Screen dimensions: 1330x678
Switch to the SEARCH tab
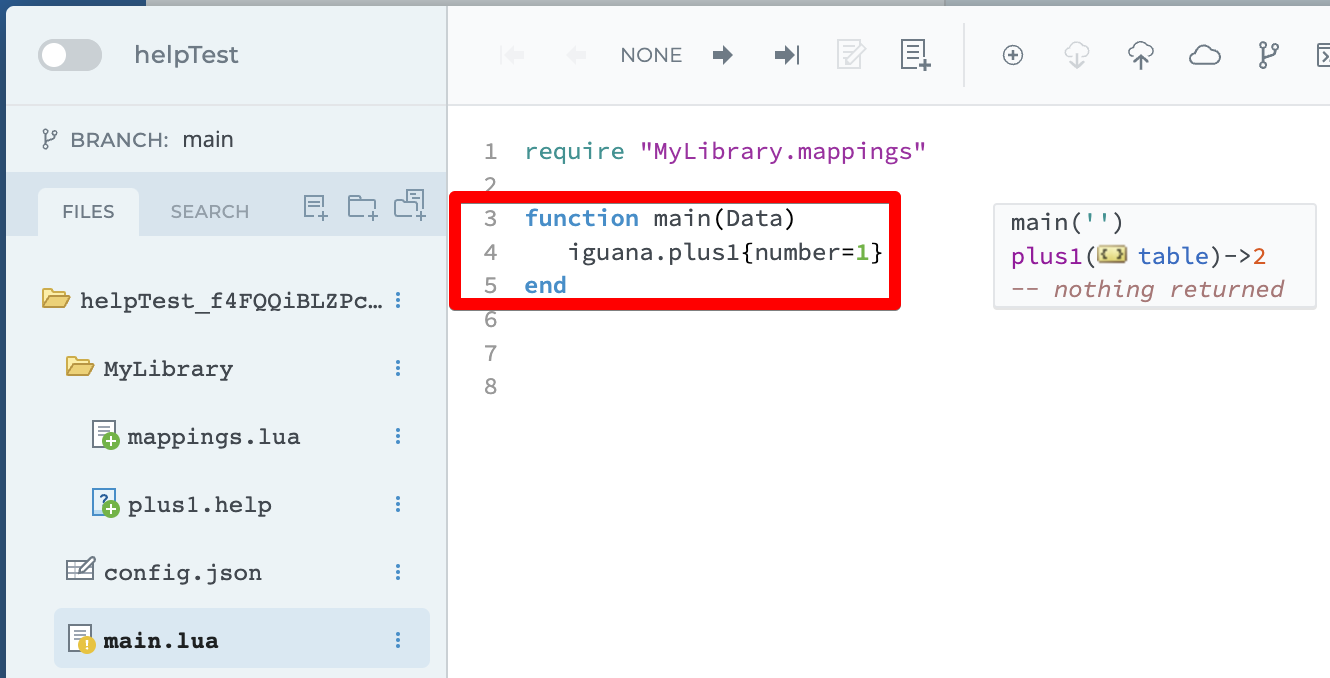tap(209, 211)
